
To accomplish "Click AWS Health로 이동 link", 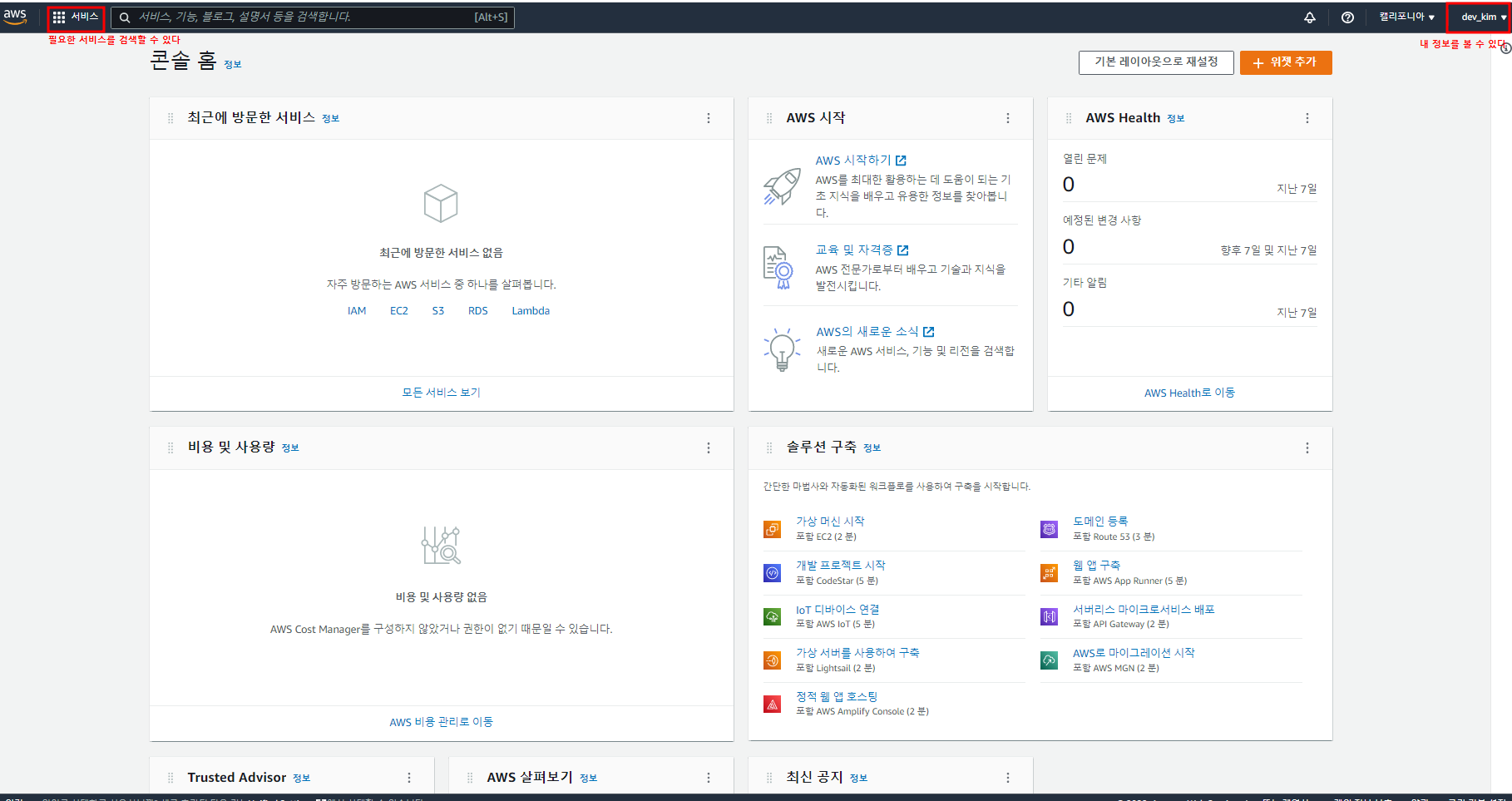I will pyautogui.click(x=1190, y=393).
